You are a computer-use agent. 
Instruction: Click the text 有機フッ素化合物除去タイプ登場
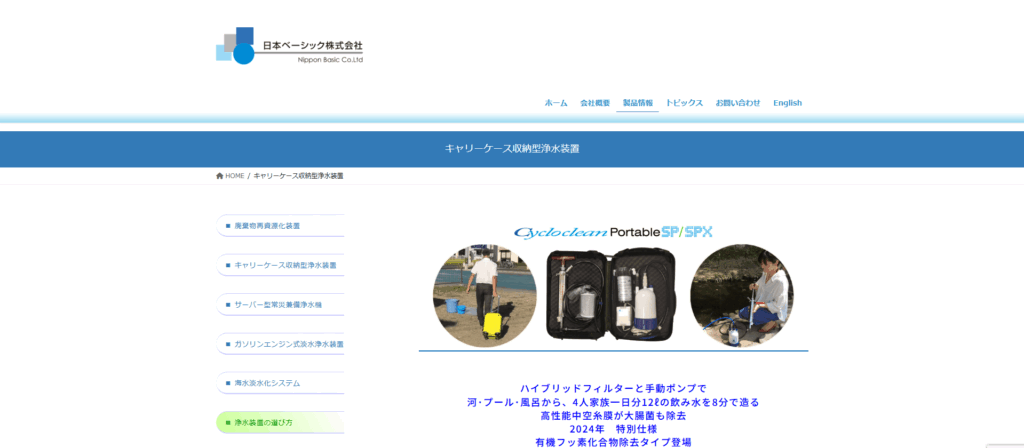[x=613, y=443]
